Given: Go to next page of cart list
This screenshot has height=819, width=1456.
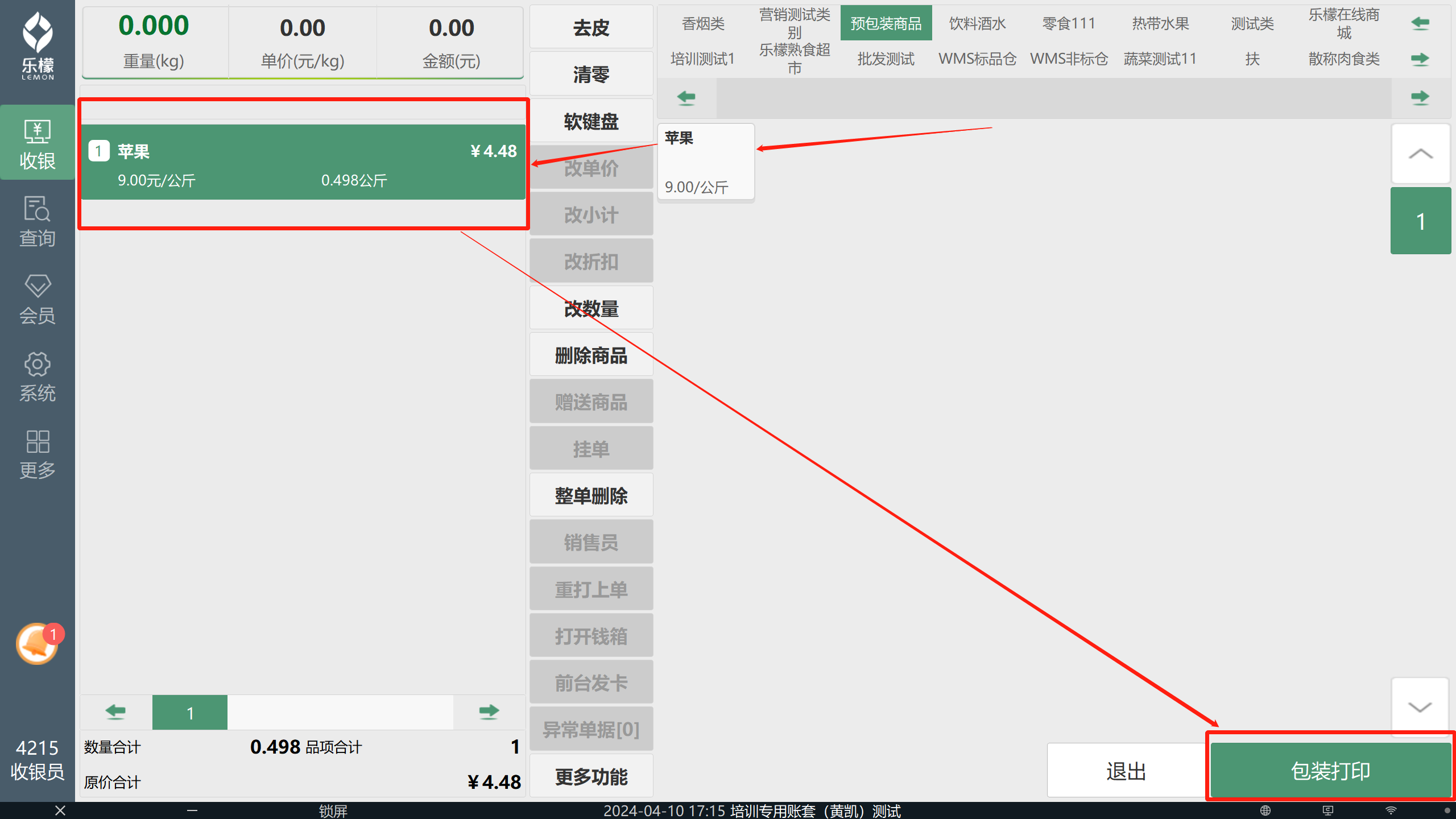Looking at the screenshot, I should pyautogui.click(x=489, y=712).
